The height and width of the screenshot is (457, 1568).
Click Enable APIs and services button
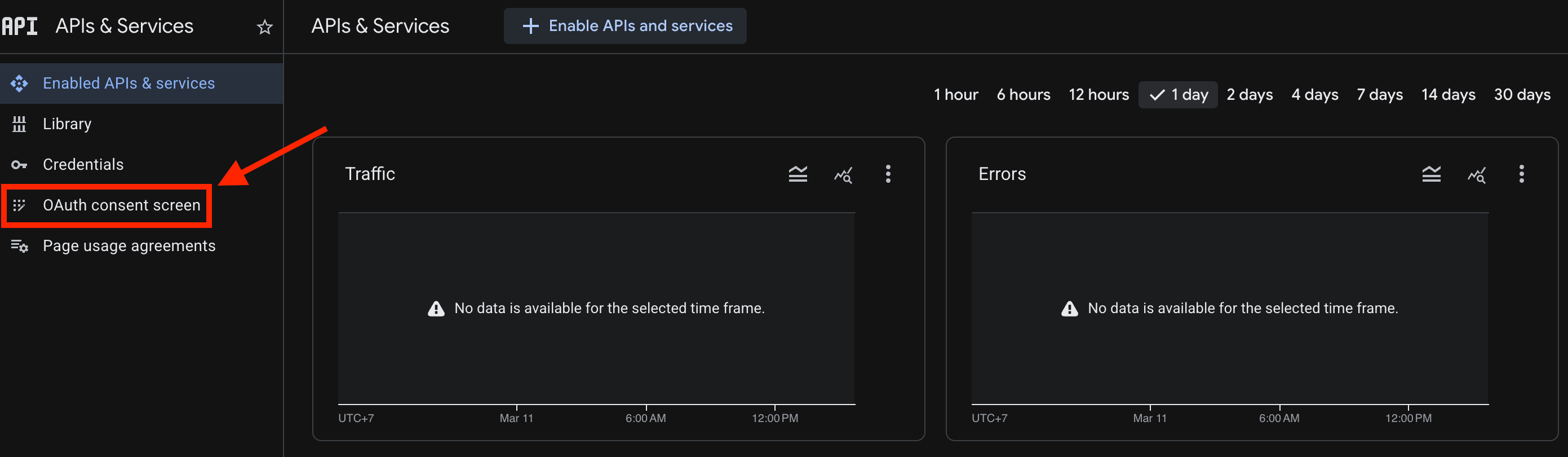pos(625,26)
